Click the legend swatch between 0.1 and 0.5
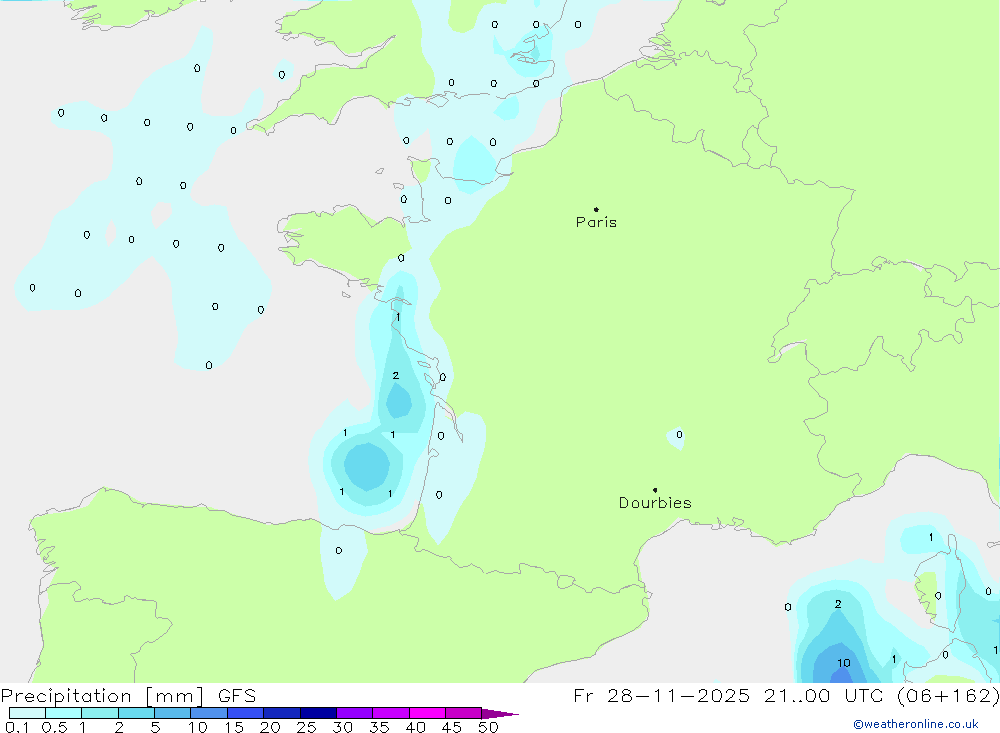The image size is (1000, 733). (x=27, y=713)
